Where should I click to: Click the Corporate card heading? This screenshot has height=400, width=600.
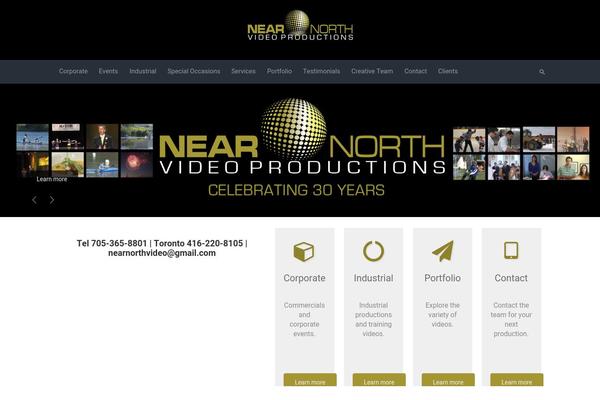[x=304, y=278]
